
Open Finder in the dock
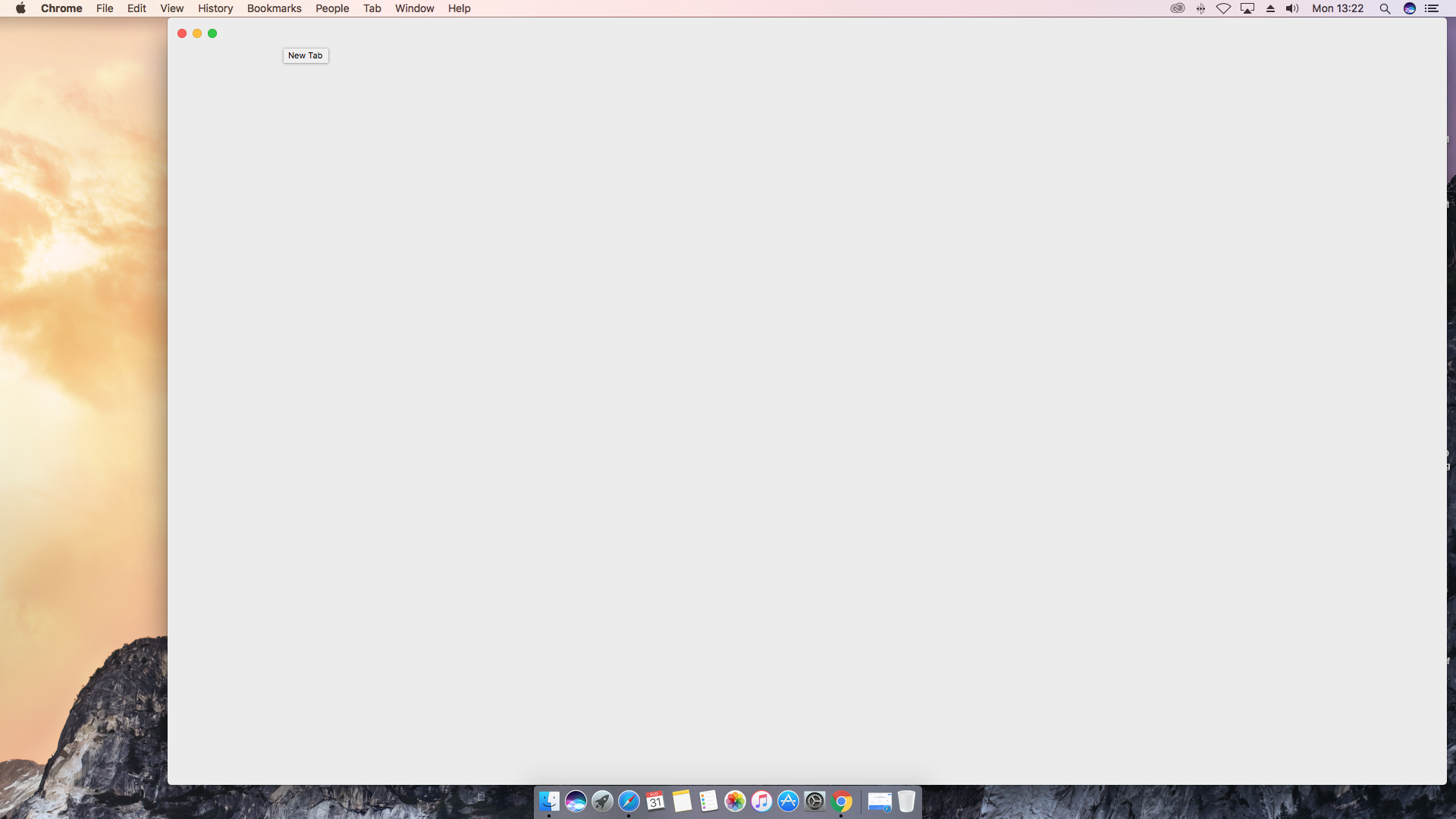pyautogui.click(x=549, y=801)
